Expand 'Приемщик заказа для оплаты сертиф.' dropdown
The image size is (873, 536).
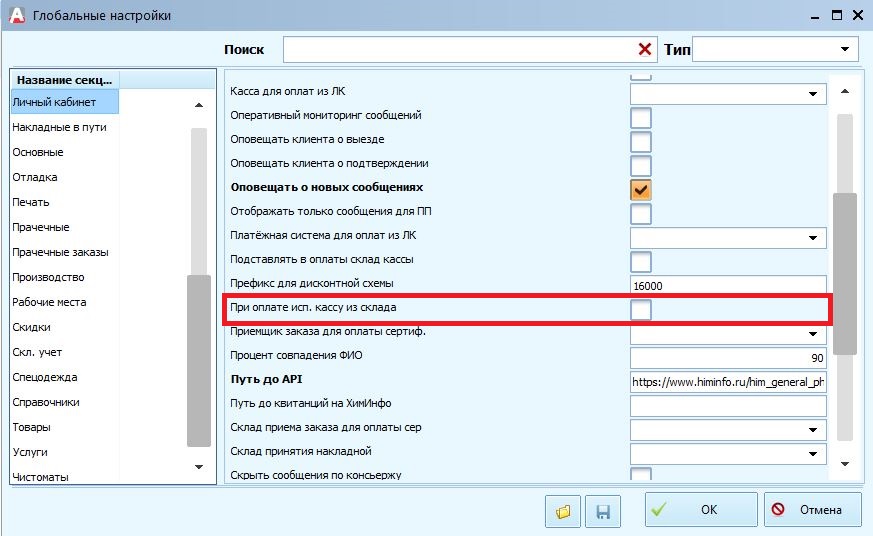pos(813,334)
